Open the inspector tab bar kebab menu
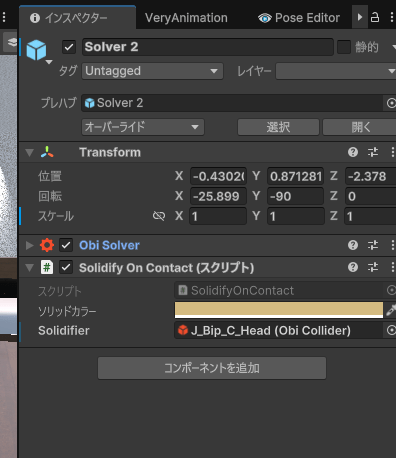 click(392, 17)
